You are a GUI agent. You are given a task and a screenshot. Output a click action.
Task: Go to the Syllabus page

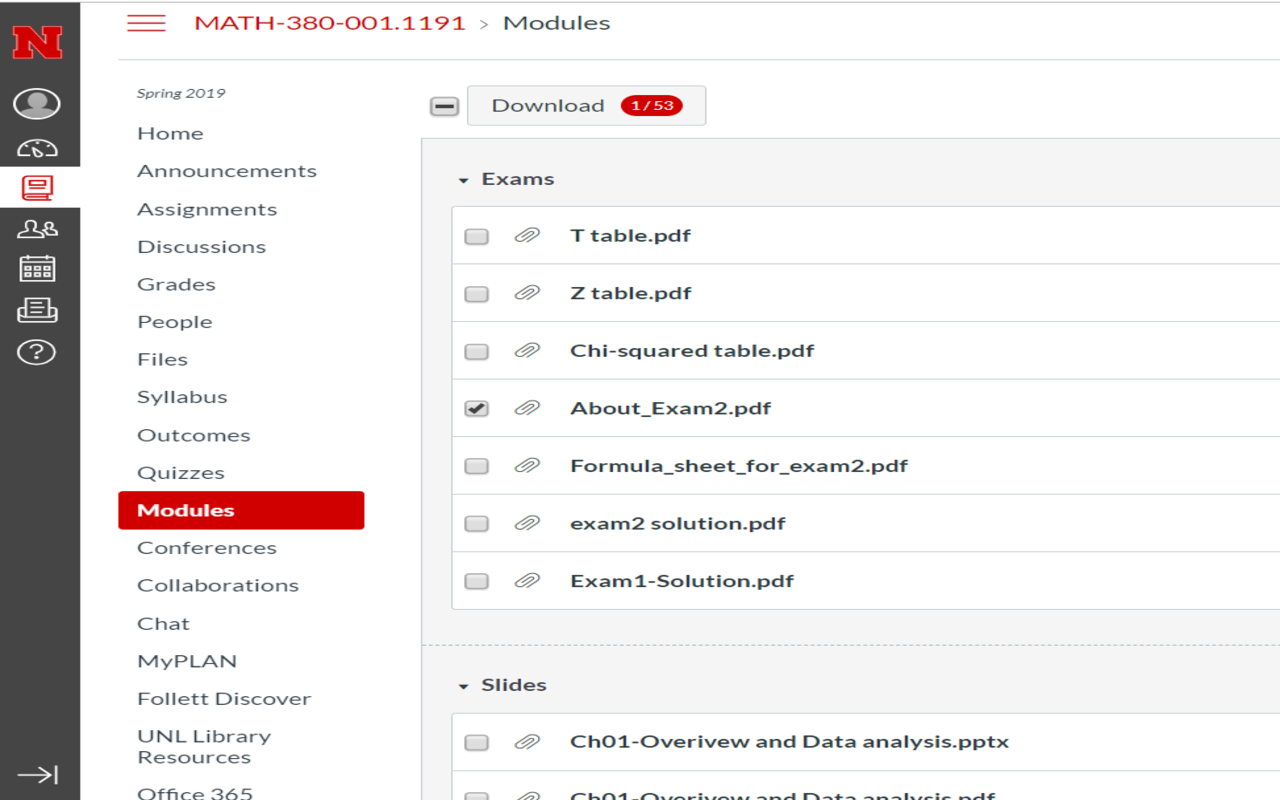point(181,396)
